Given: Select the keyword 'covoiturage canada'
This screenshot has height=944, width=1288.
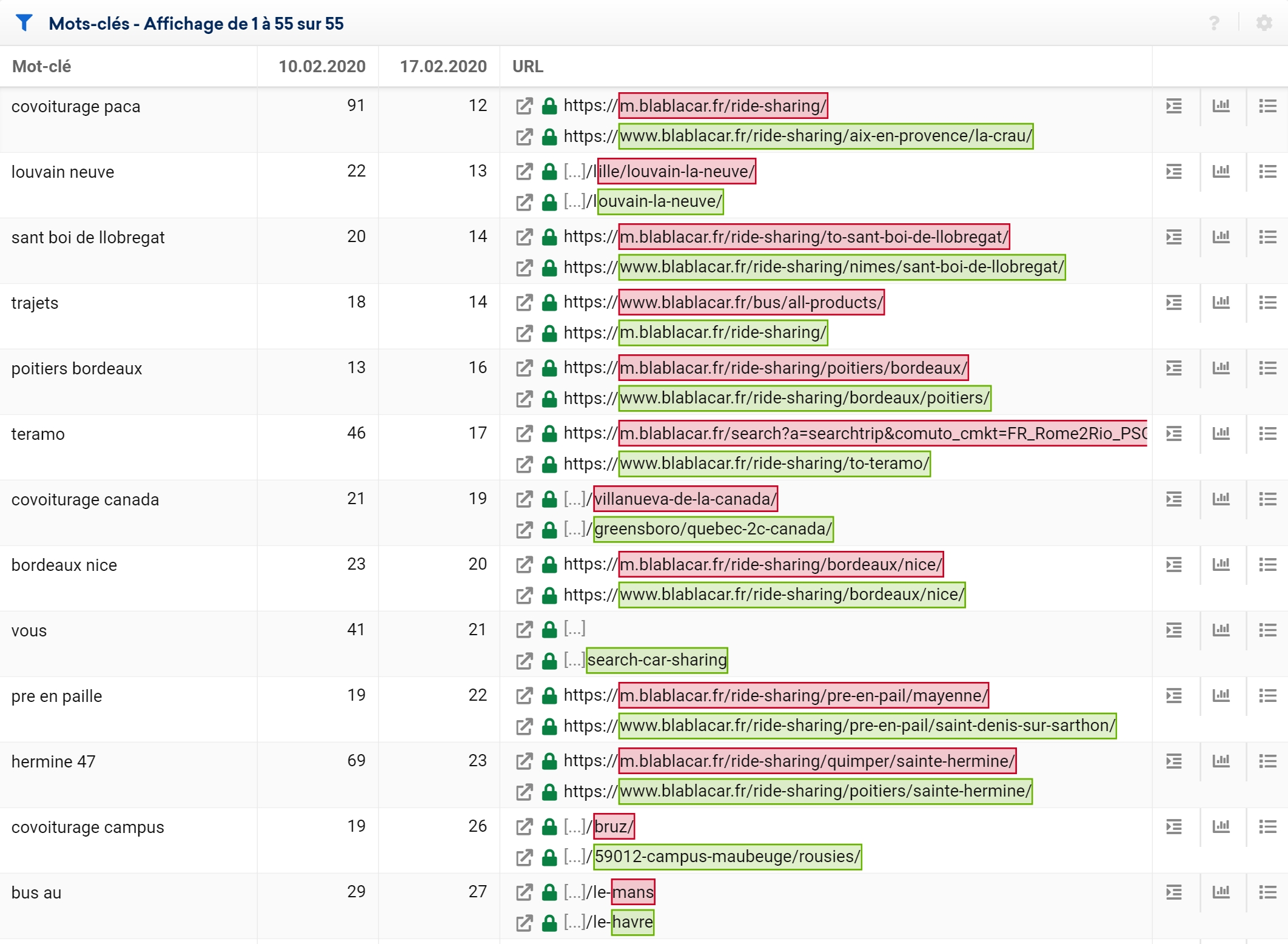Looking at the screenshot, I should coord(85,500).
